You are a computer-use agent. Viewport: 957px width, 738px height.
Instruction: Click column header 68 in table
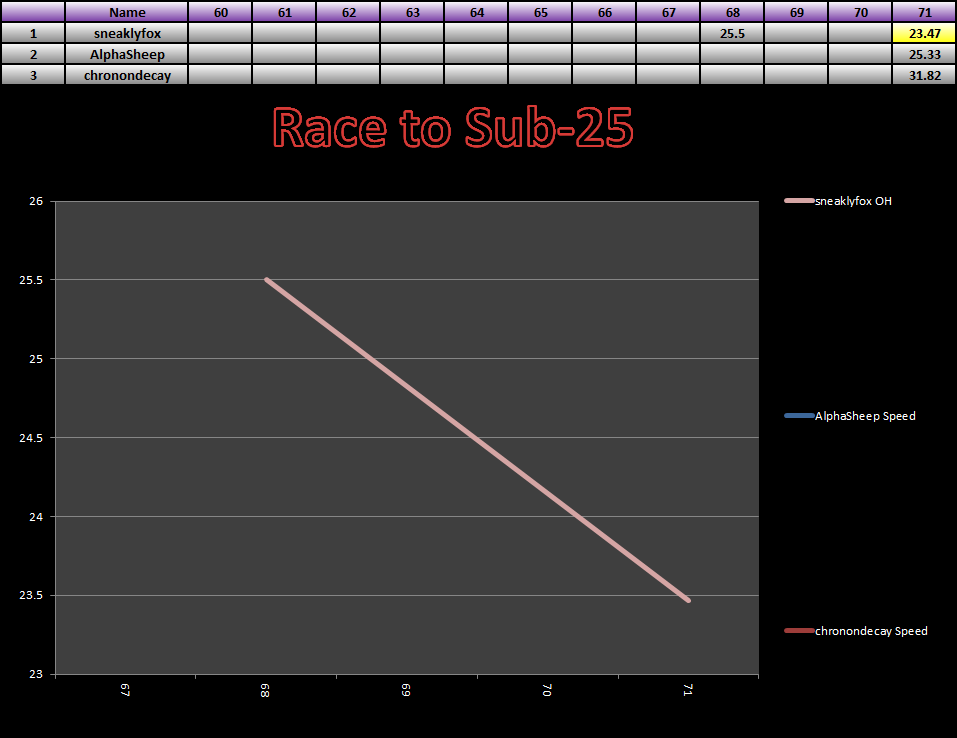[x=732, y=12]
